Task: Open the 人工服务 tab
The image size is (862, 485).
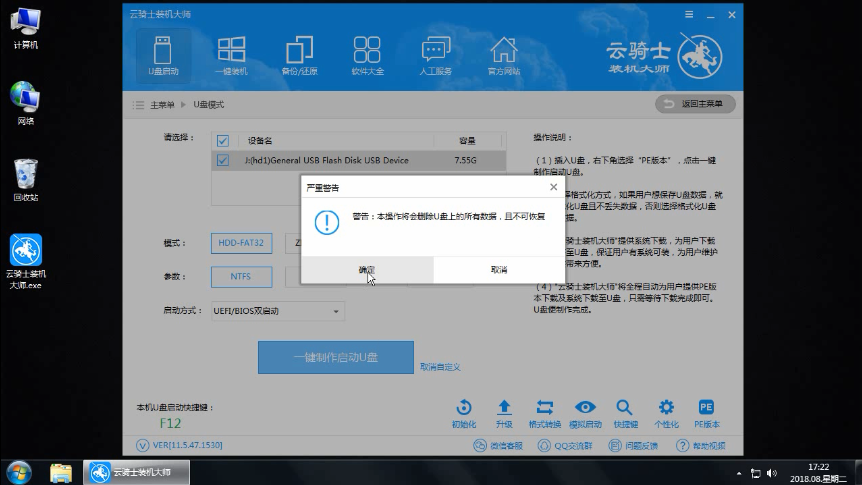Action: point(435,56)
